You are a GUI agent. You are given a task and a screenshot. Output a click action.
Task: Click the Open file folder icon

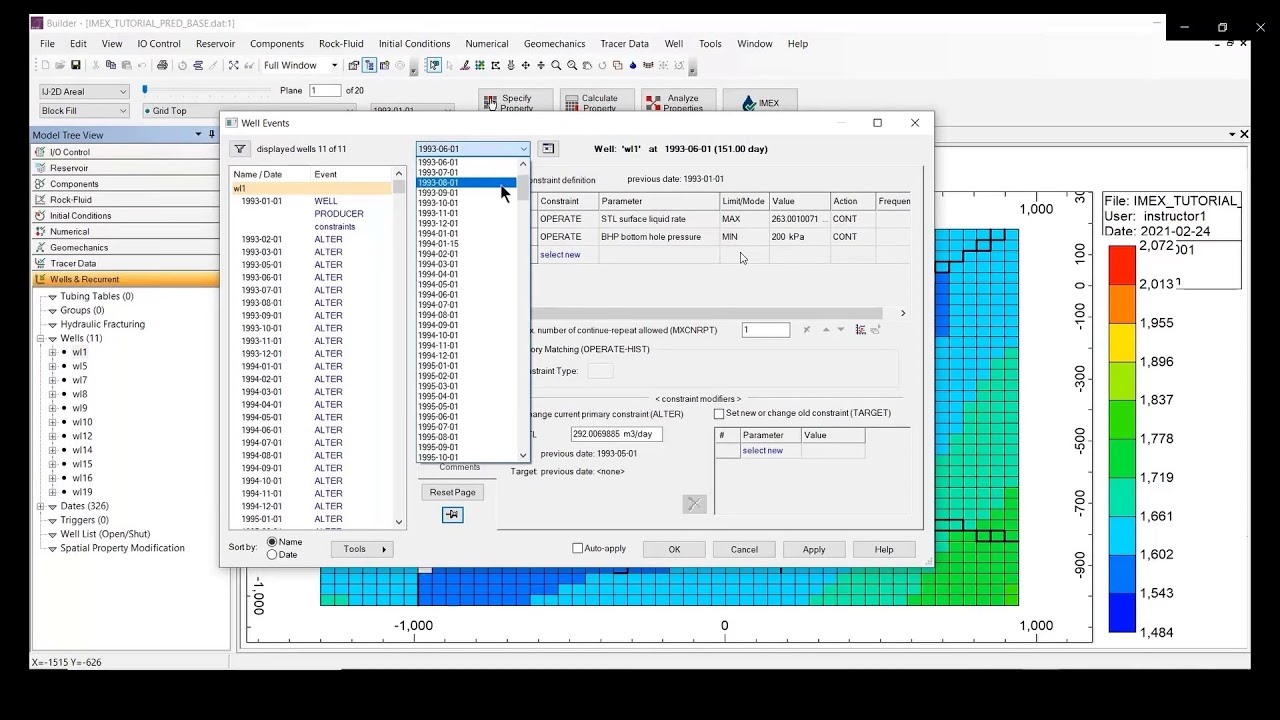click(x=60, y=66)
